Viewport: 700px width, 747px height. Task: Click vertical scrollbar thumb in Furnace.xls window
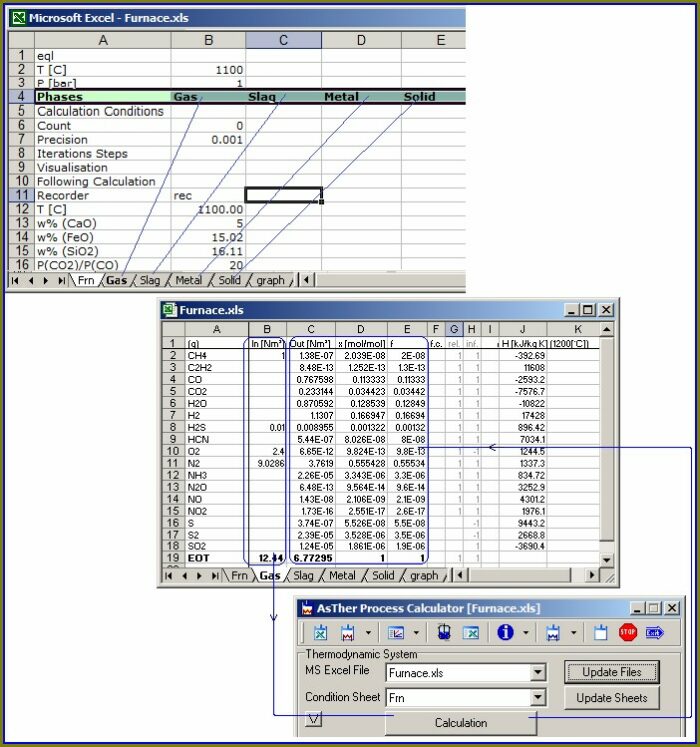click(x=606, y=438)
